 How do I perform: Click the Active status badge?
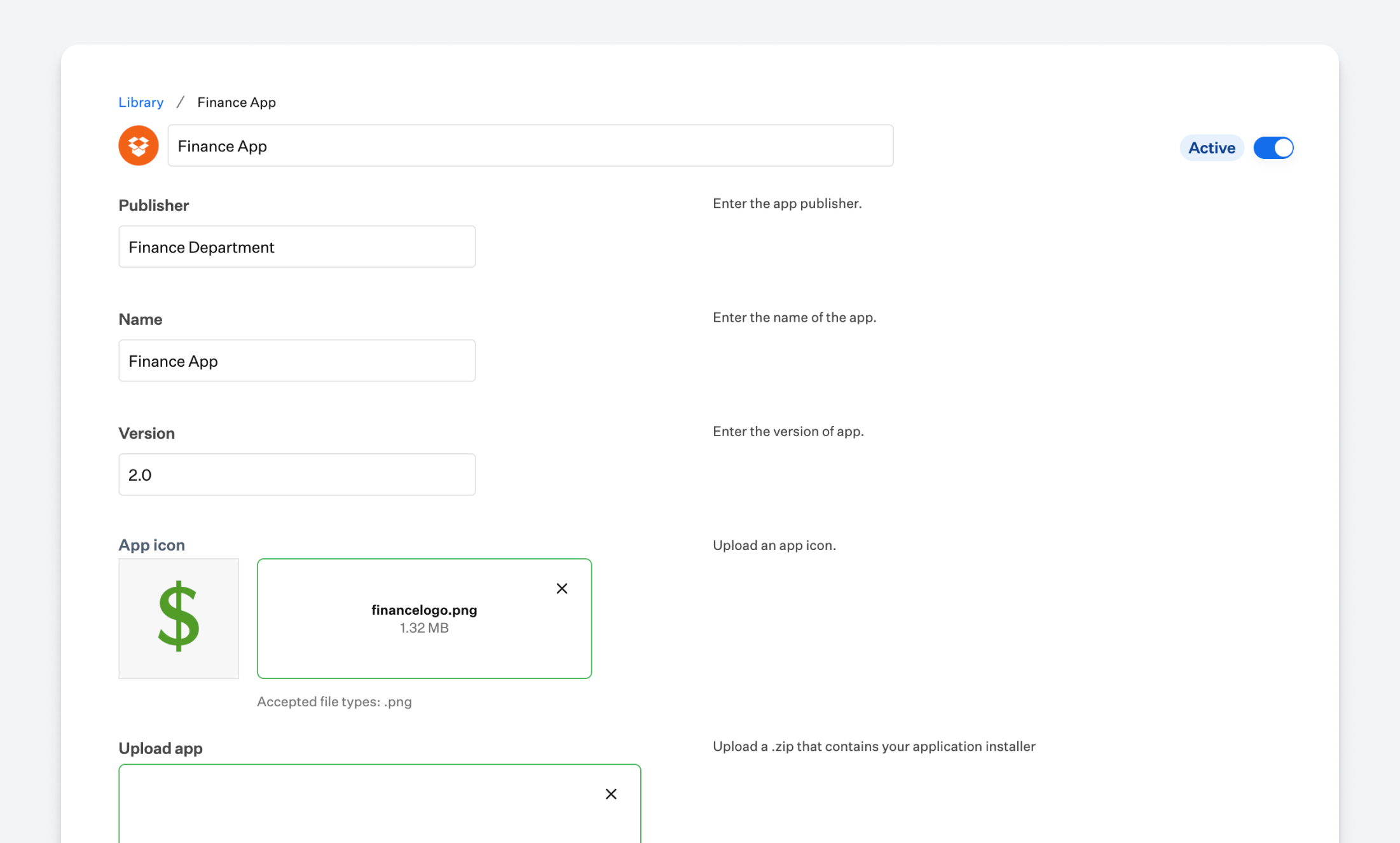coord(1211,147)
